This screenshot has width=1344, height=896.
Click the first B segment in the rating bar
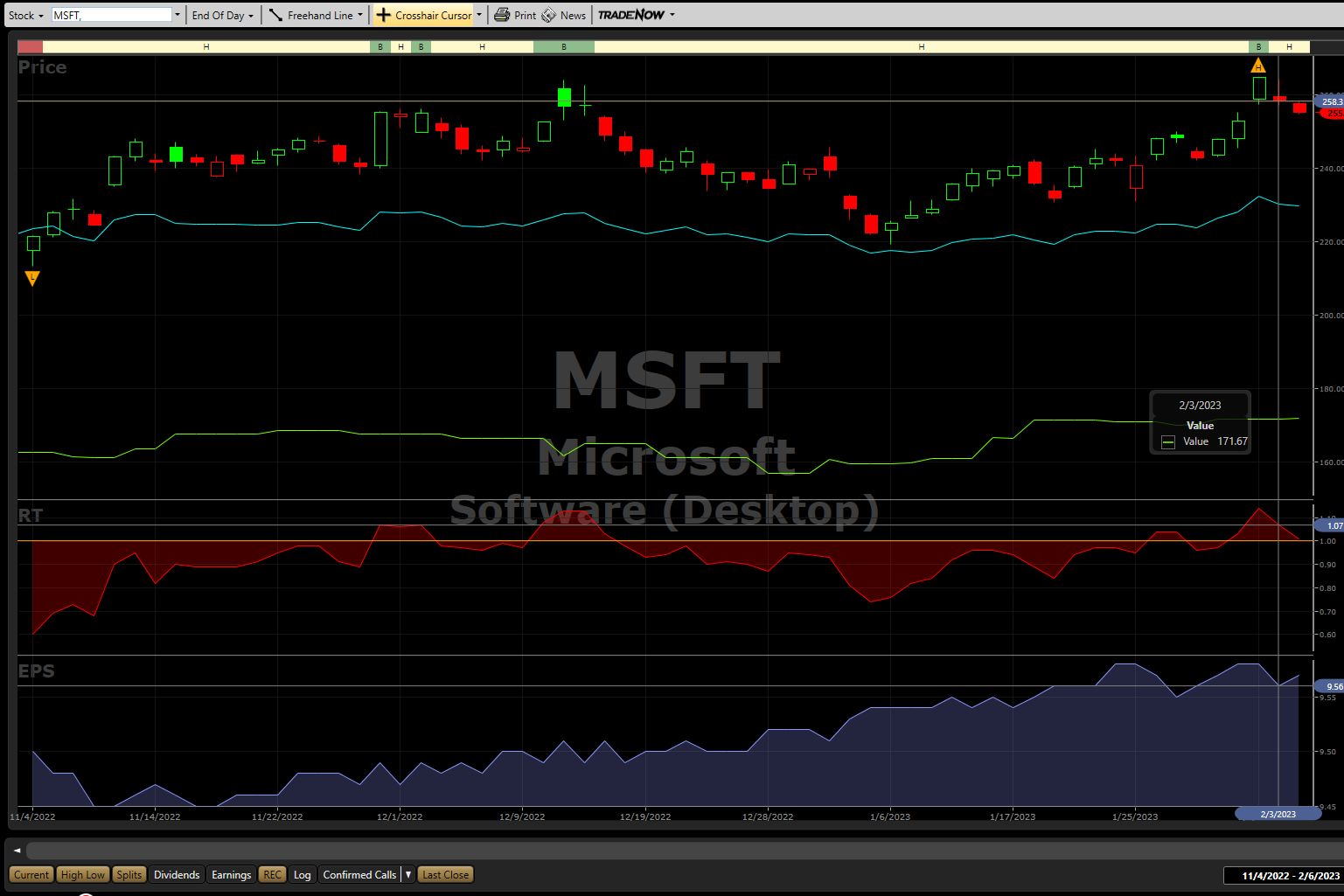380,47
